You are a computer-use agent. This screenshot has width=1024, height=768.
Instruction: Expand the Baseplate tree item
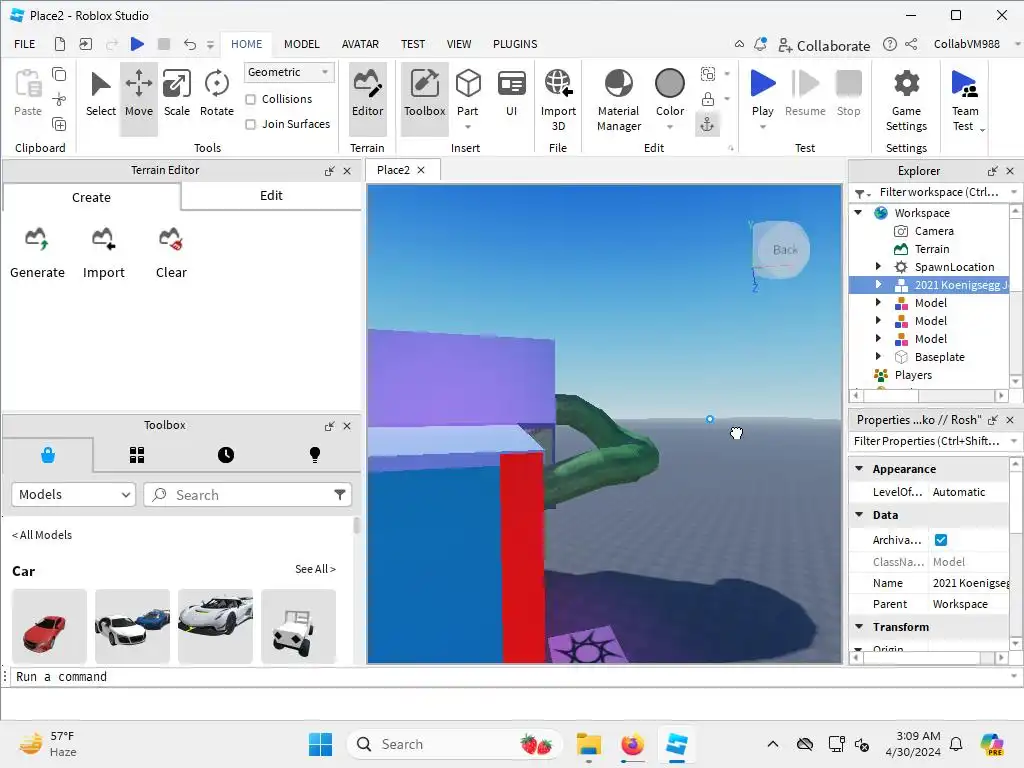pyautogui.click(x=878, y=357)
